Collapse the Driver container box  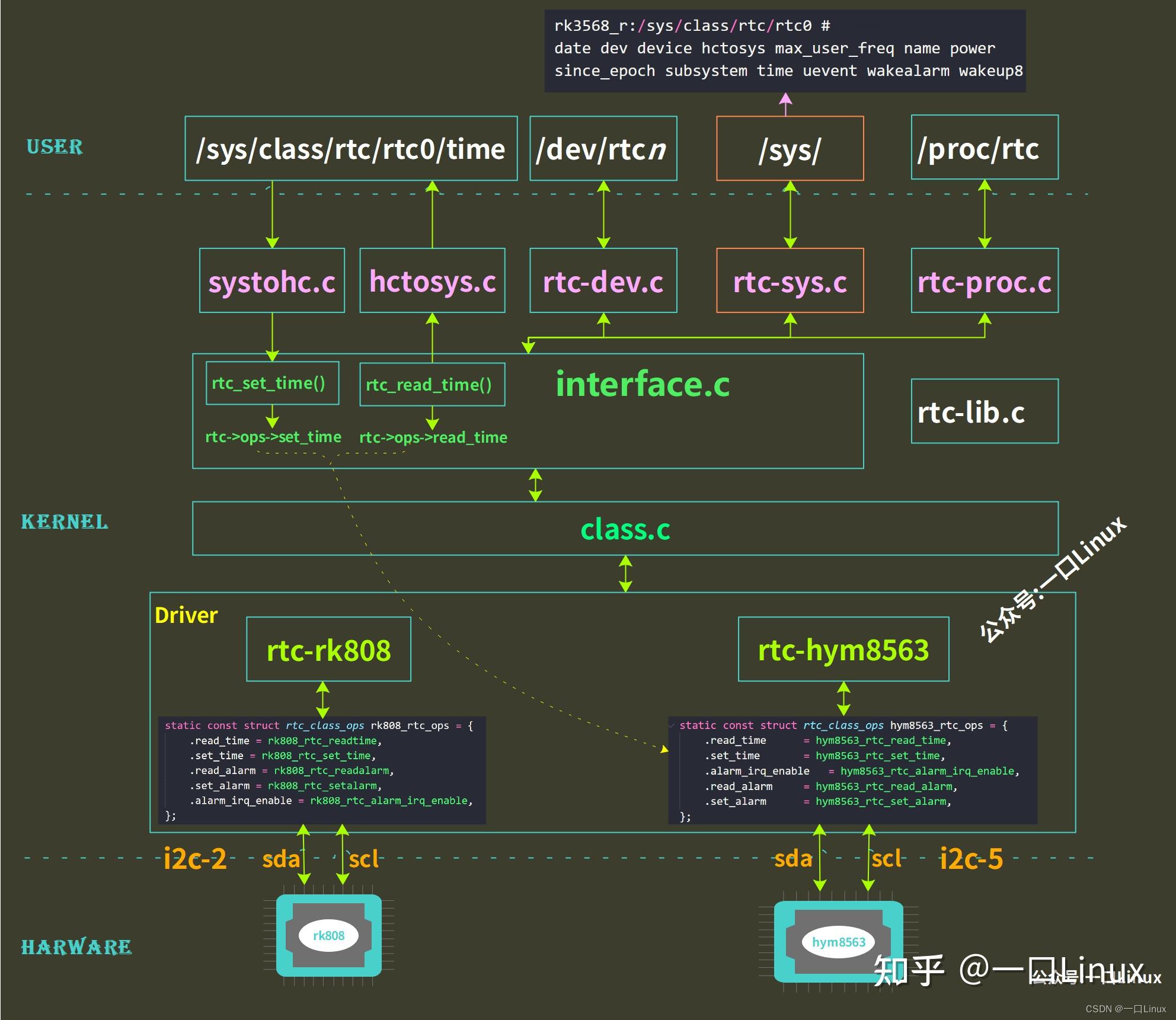[x=186, y=615]
